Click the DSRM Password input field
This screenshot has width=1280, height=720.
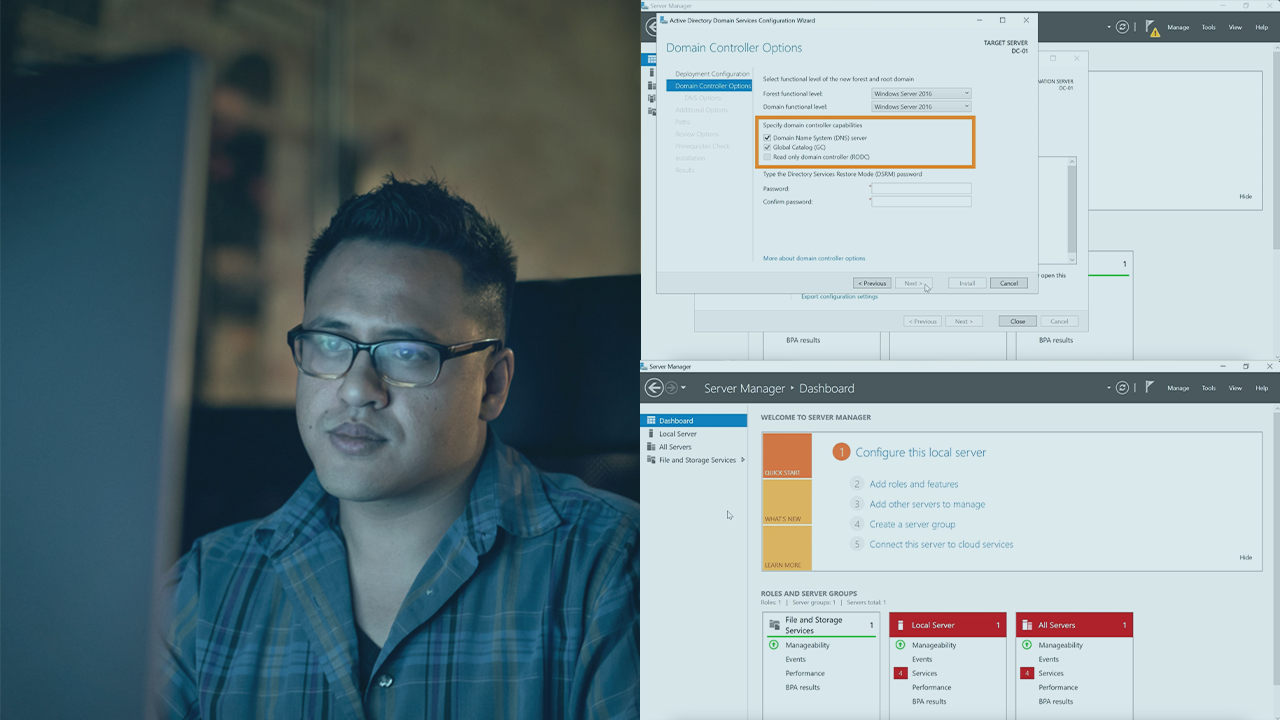(921, 188)
